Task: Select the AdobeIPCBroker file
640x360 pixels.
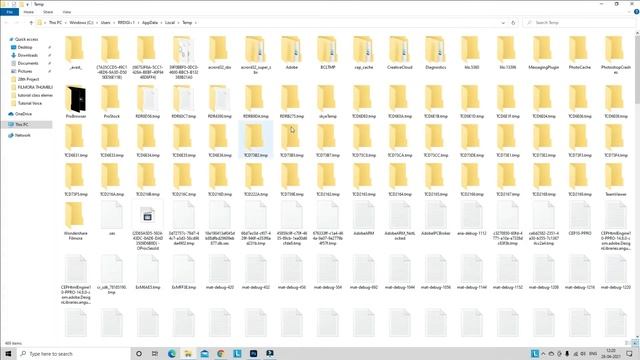Action: 436,218
